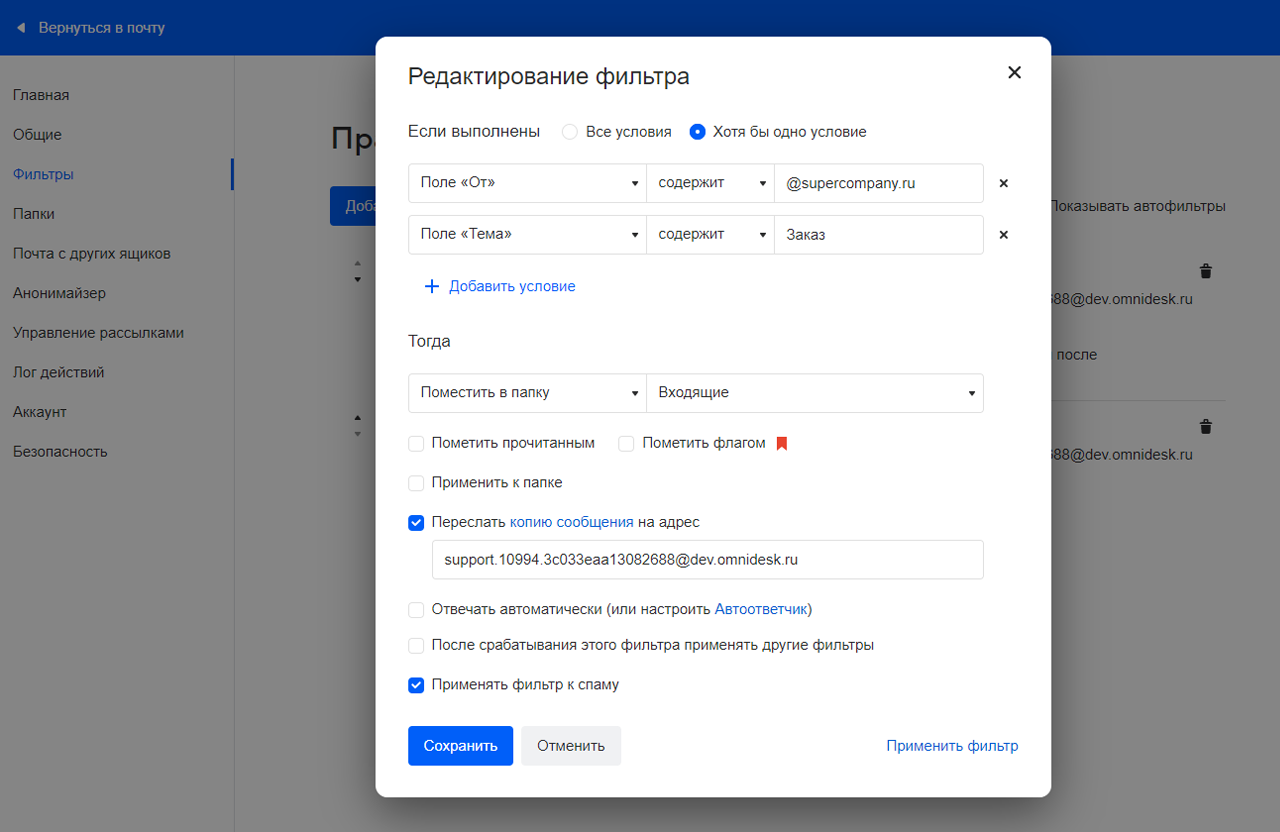1280x832 pixels.
Task: Uncheck the Переслать копию сообщения checkbox
Action: tap(416, 522)
